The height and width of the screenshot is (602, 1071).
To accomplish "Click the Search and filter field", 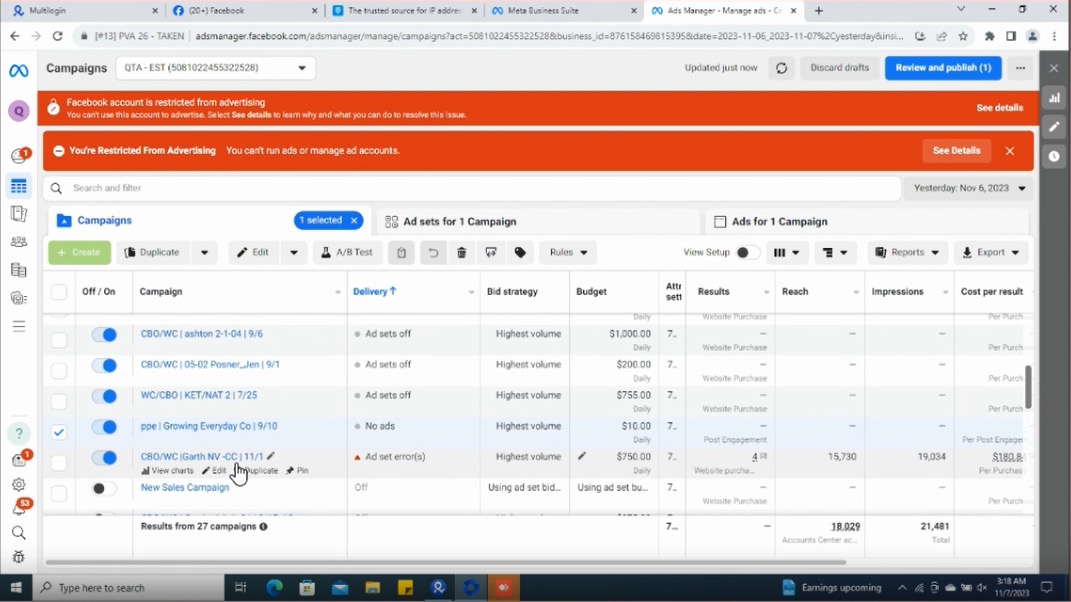I will (473, 188).
